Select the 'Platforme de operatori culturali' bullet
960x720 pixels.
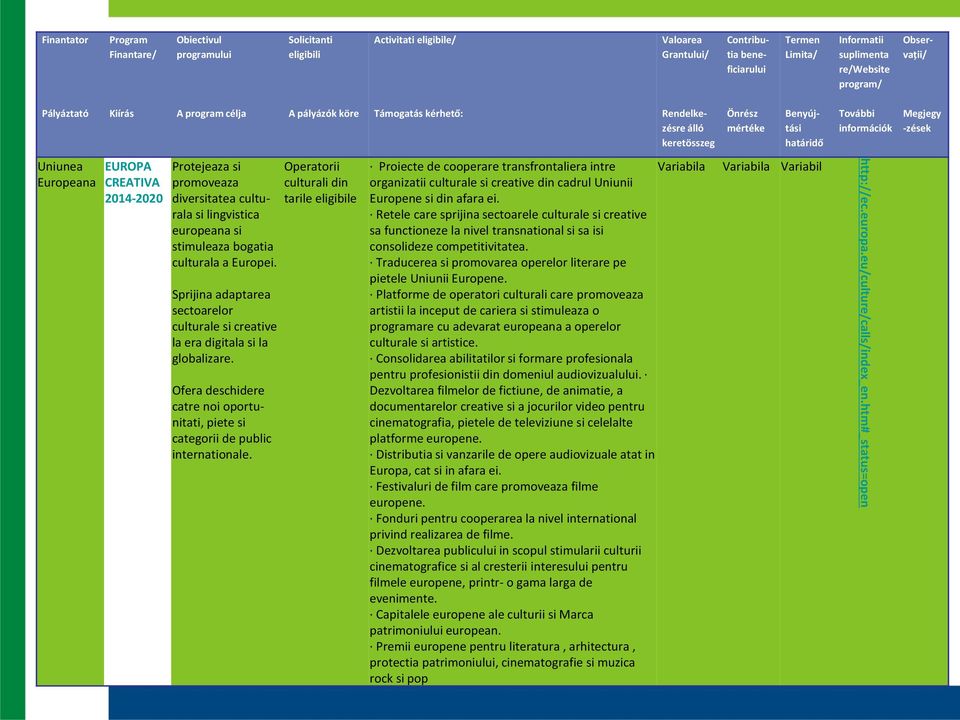pos(506,318)
